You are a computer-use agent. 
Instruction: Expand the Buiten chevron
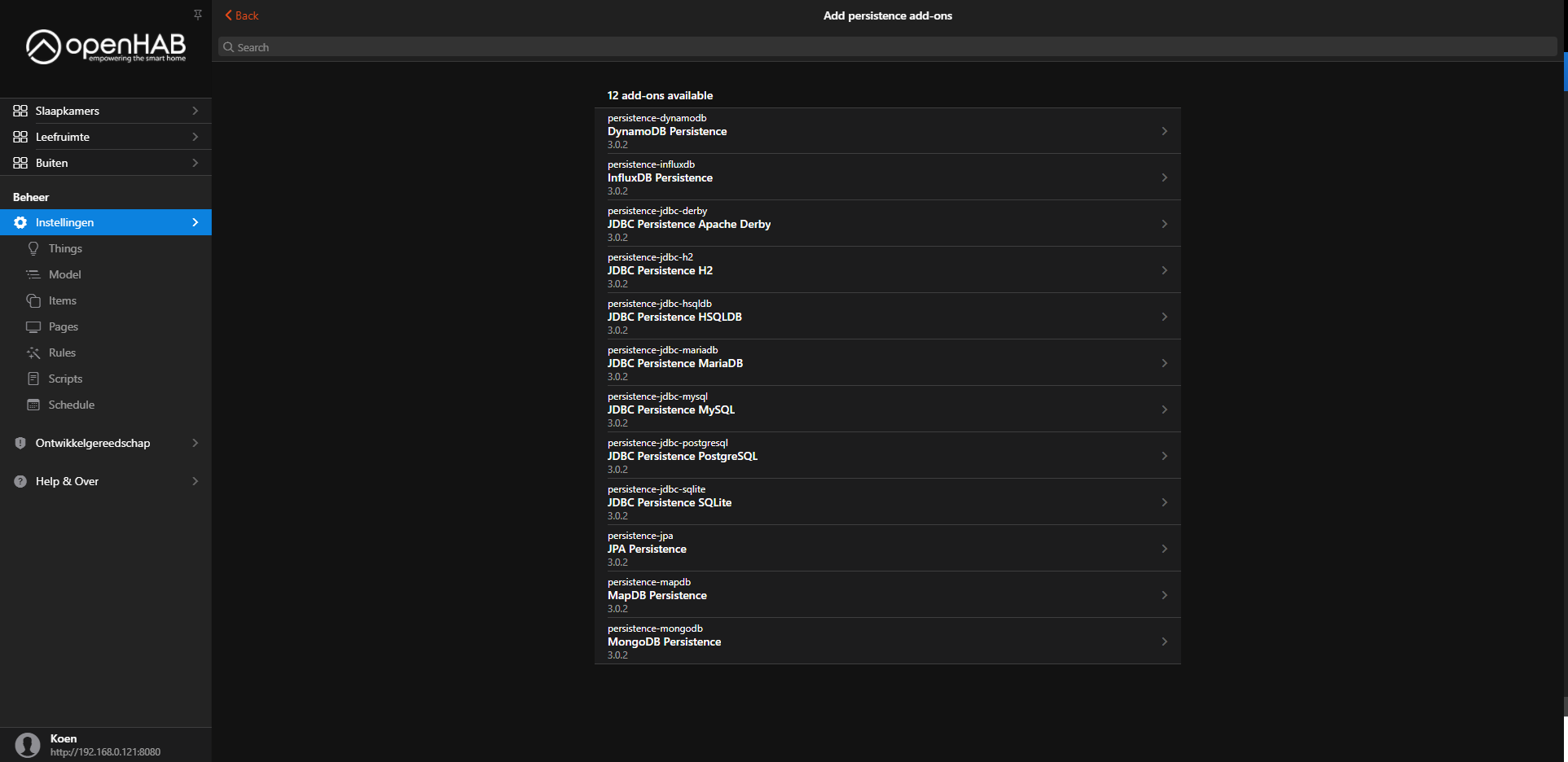point(195,163)
